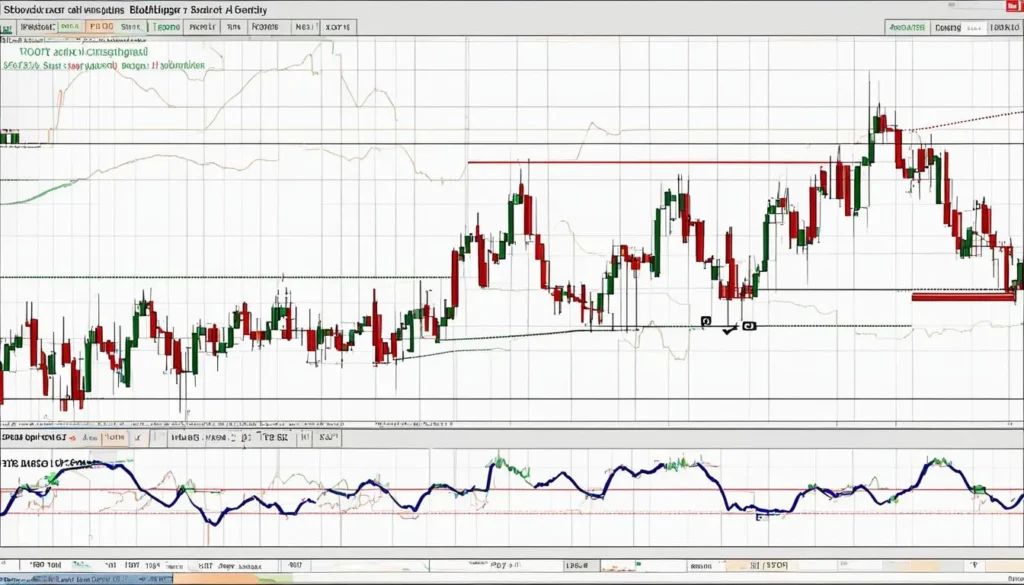Select the orange FBOD toolbar item
The height and width of the screenshot is (585, 1024).
click(100, 28)
